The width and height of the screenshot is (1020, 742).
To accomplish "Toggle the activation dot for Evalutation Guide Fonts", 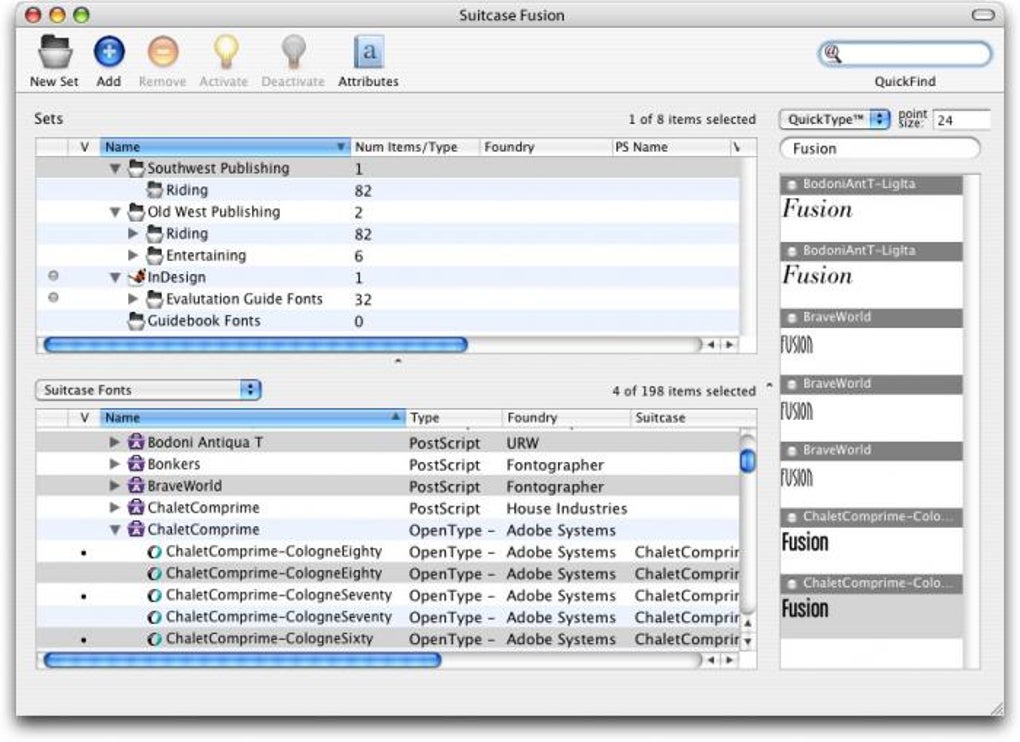I will point(53,297).
